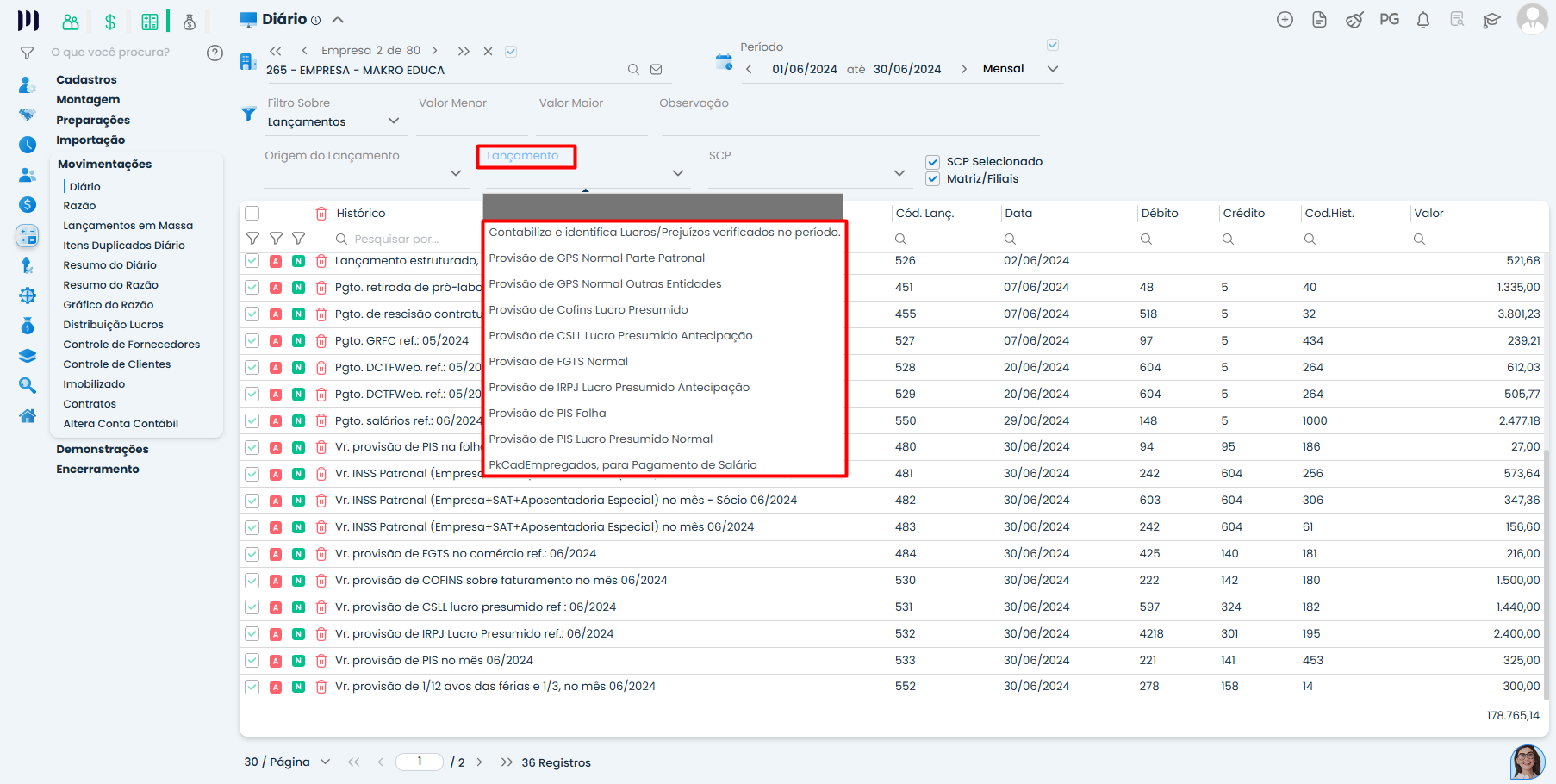Select Provisão de FGTS Normal option
Image resolution: width=1556 pixels, height=784 pixels.
(558, 362)
